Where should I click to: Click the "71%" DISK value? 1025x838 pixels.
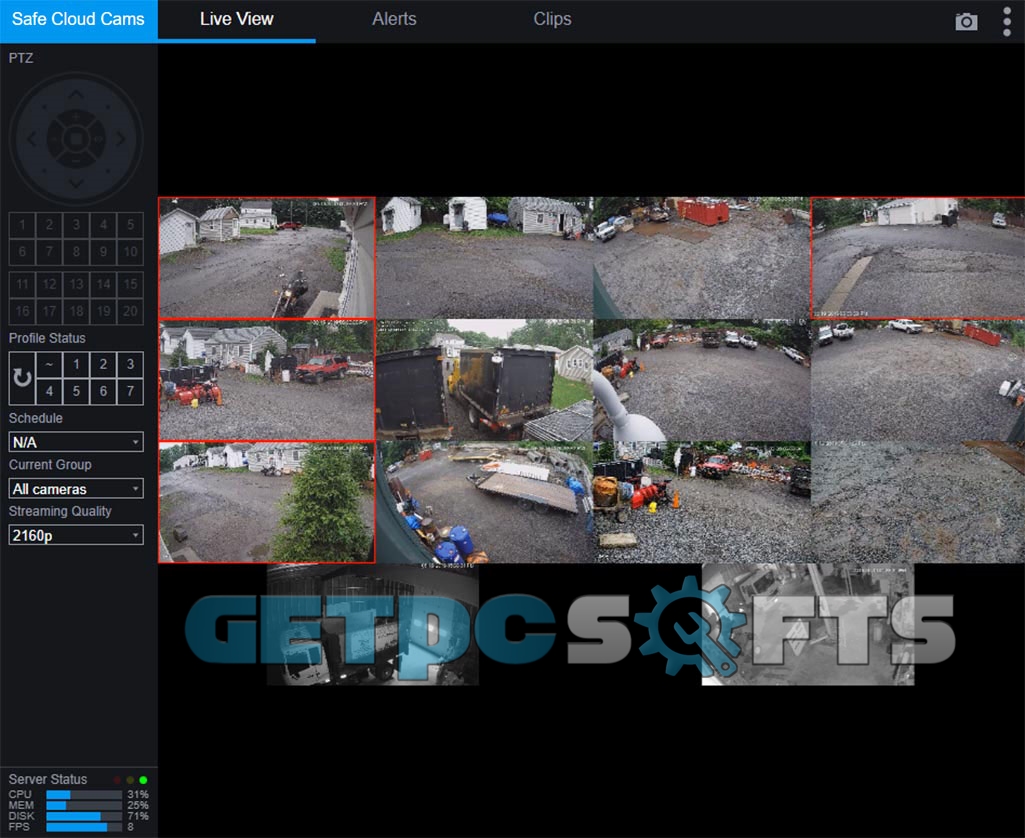138,816
